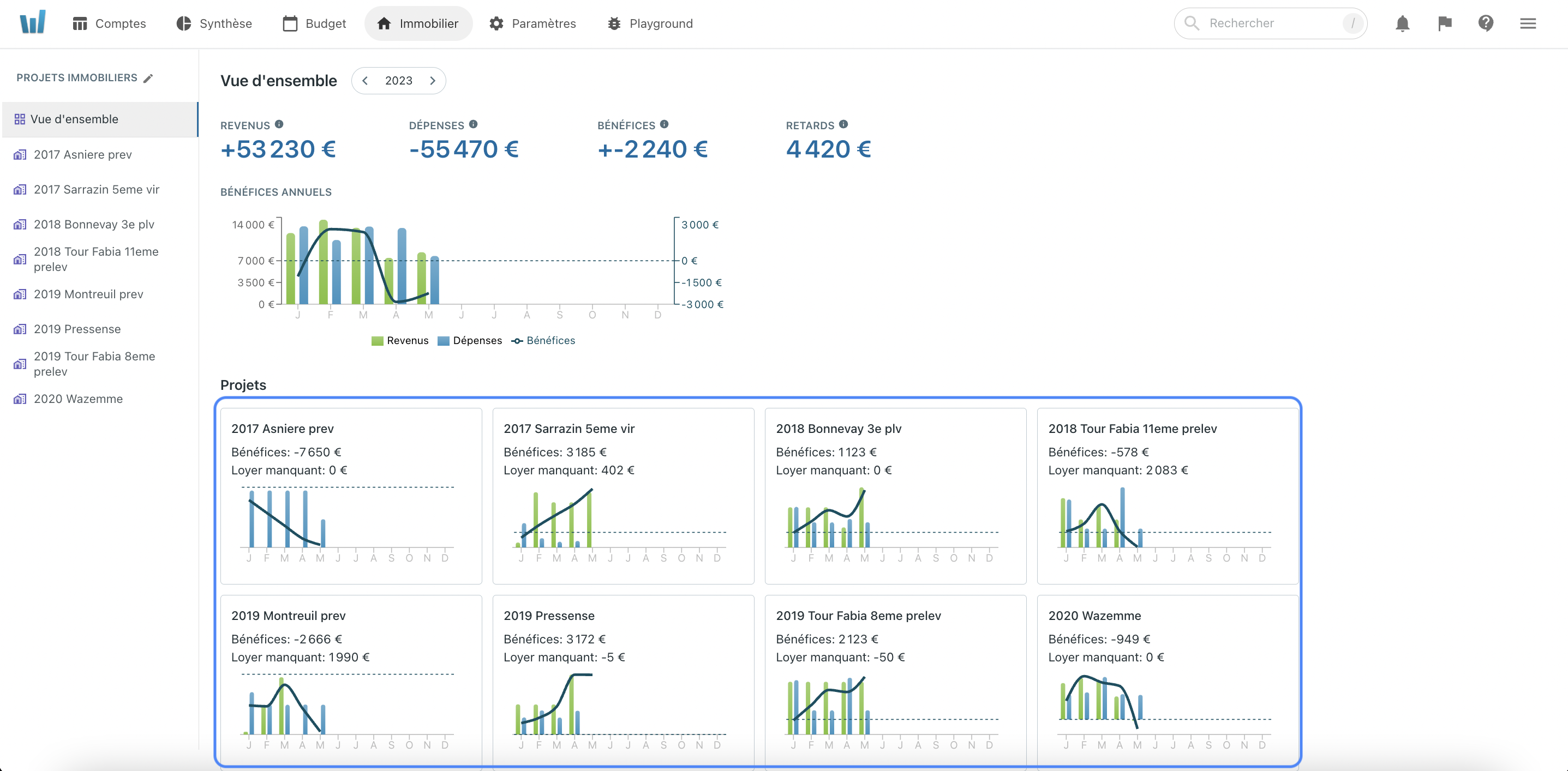Switch to the Synthèse tab

click(x=214, y=24)
